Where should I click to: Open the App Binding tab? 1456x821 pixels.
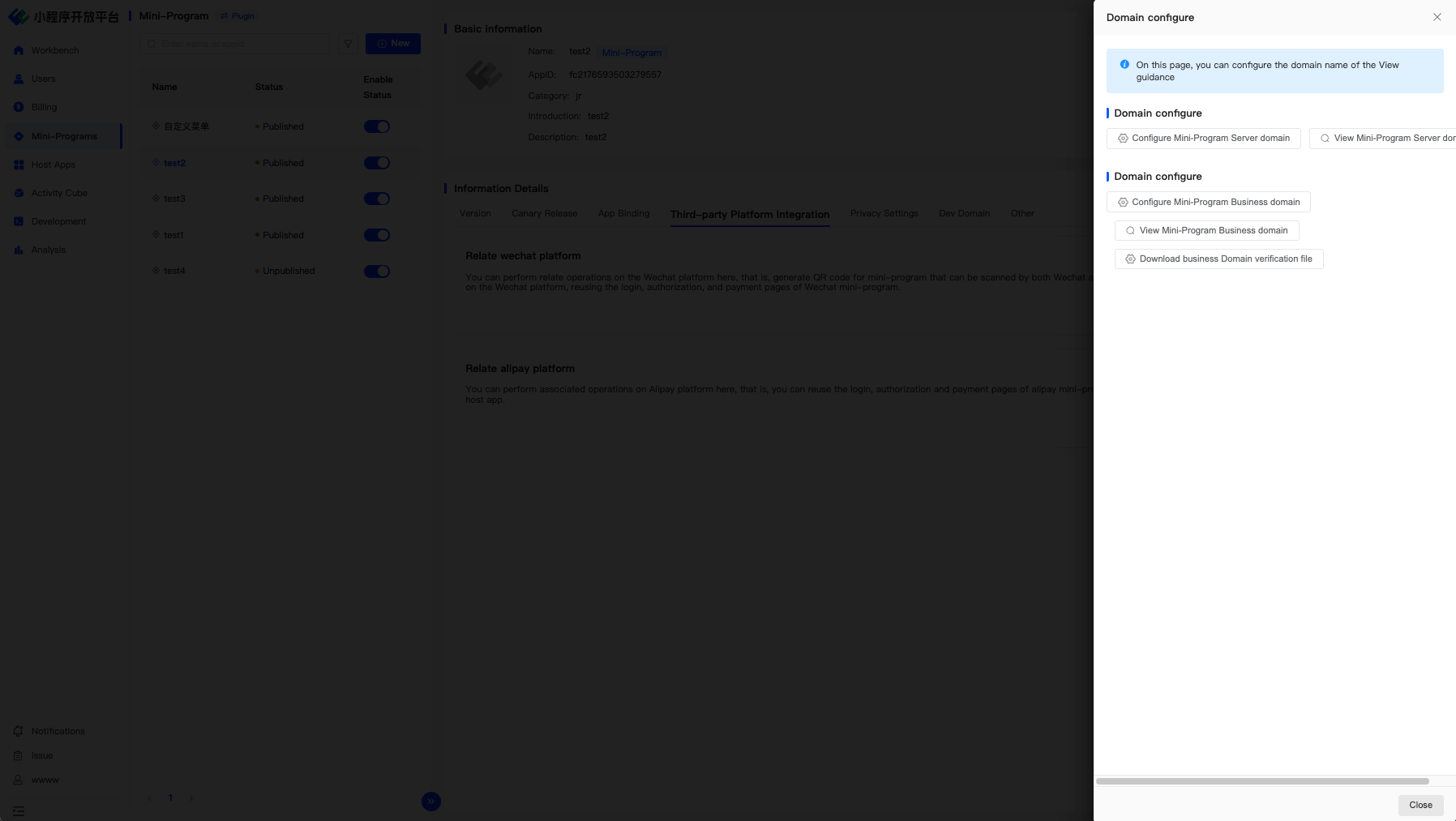[x=624, y=214]
